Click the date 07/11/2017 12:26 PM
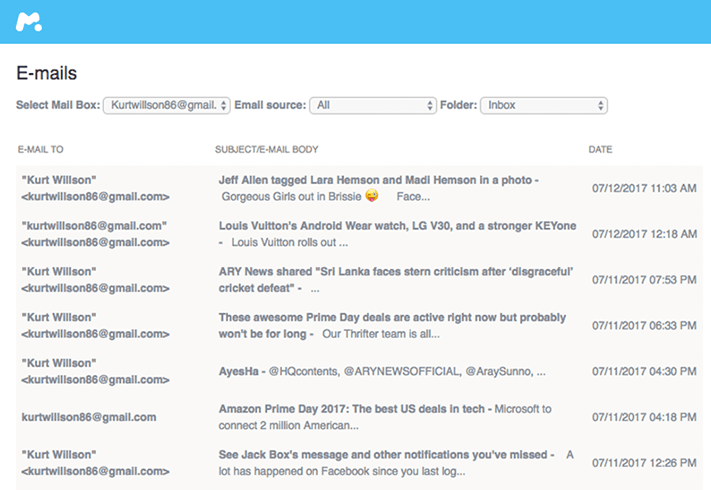 click(644, 463)
